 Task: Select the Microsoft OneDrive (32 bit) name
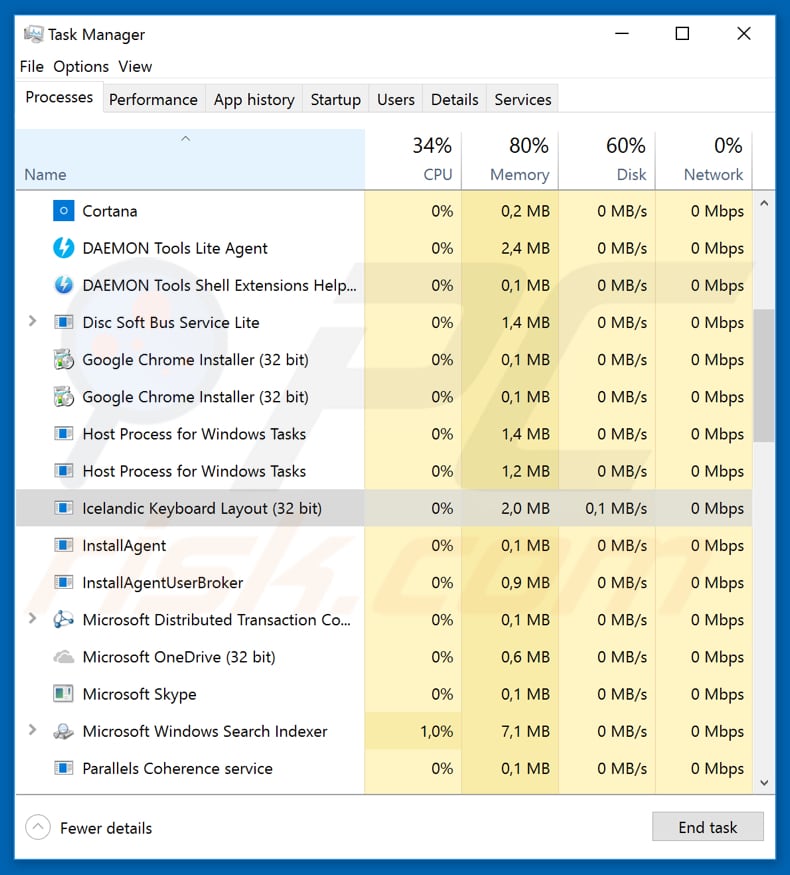[x=179, y=657]
